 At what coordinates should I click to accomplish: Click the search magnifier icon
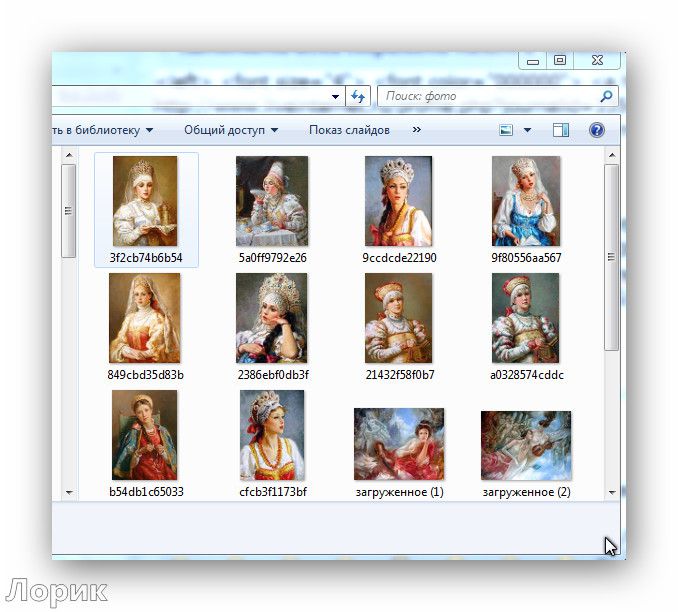tap(605, 97)
